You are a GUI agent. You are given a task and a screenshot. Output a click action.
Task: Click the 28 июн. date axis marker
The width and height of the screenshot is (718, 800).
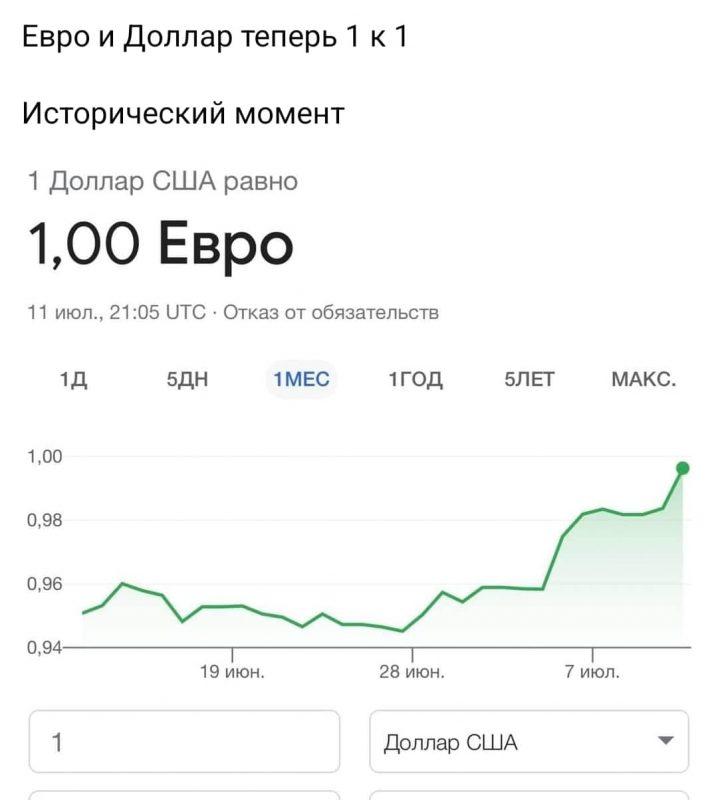tap(412, 671)
